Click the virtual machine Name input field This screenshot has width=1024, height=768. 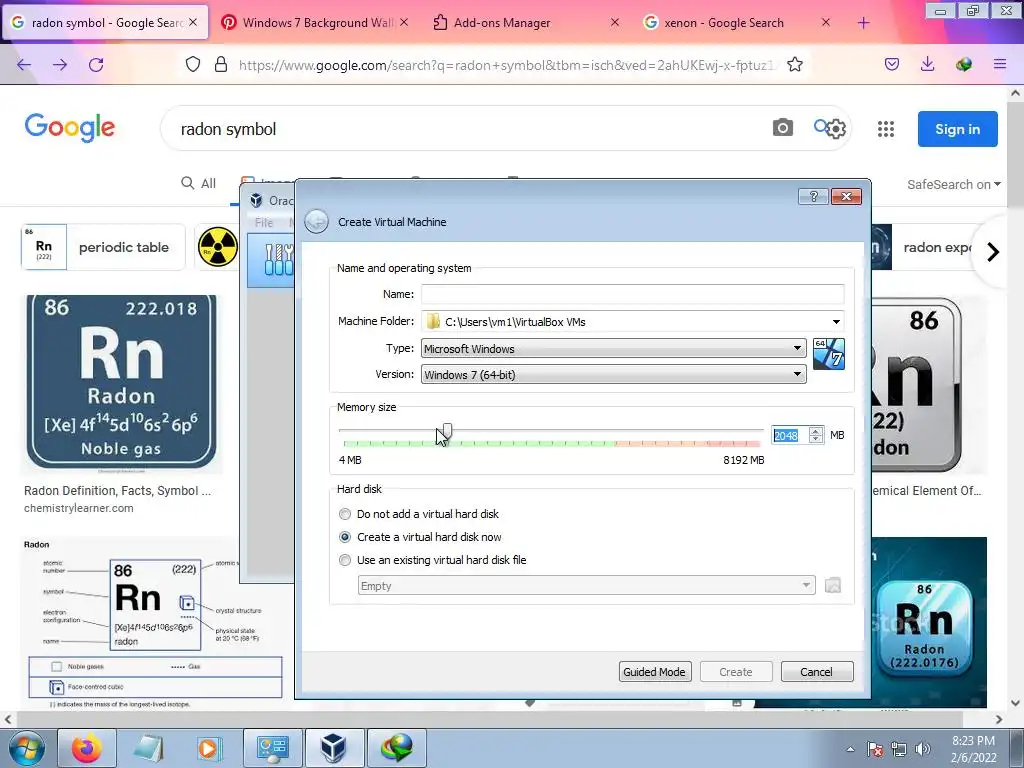632,294
